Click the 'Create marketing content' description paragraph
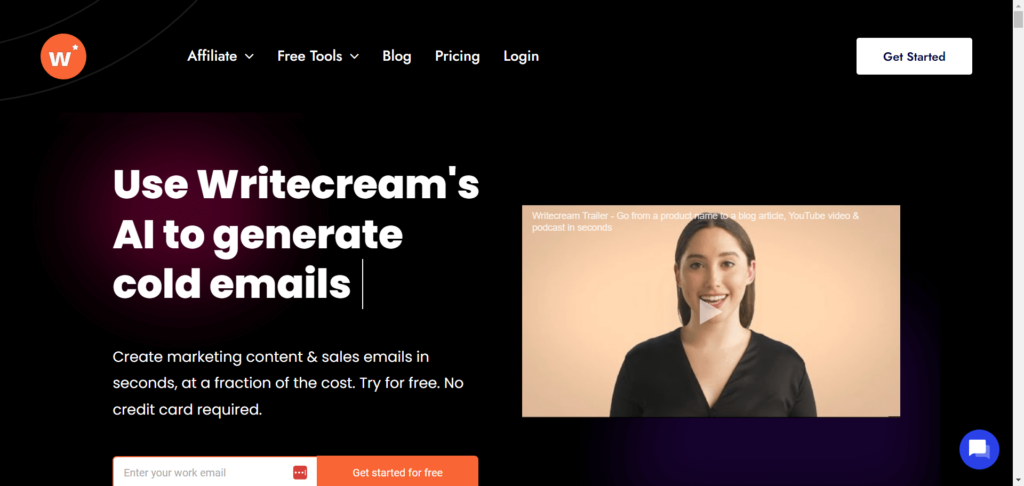Viewport: 1024px width, 486px height. [288, 383]
